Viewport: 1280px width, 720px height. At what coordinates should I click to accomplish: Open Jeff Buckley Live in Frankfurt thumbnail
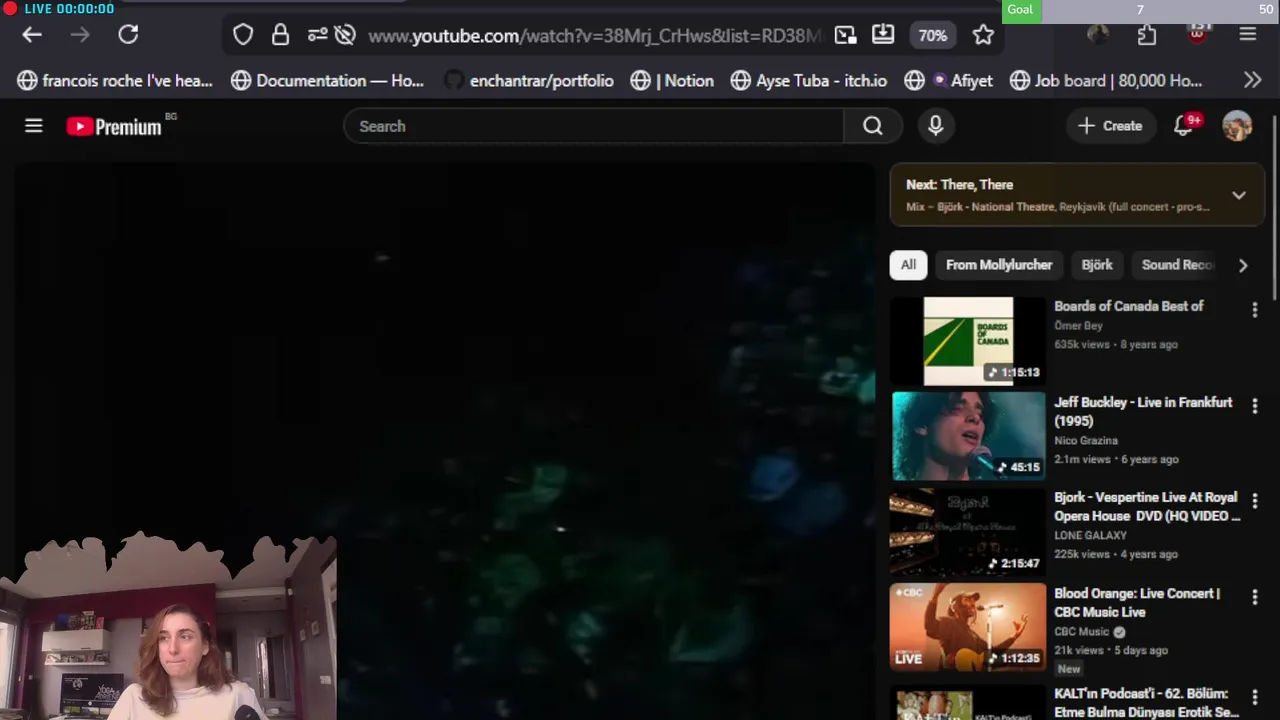coord(968,436)
